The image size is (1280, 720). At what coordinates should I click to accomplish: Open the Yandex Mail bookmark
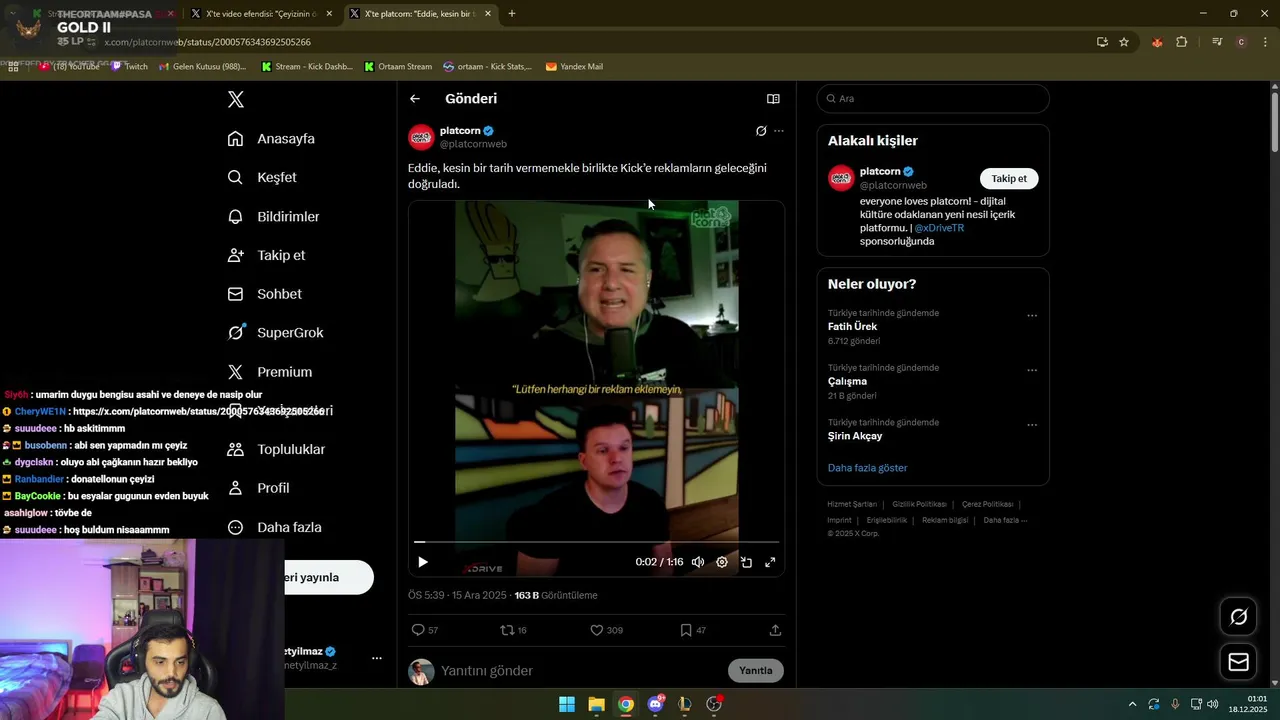tap(574, 67)
